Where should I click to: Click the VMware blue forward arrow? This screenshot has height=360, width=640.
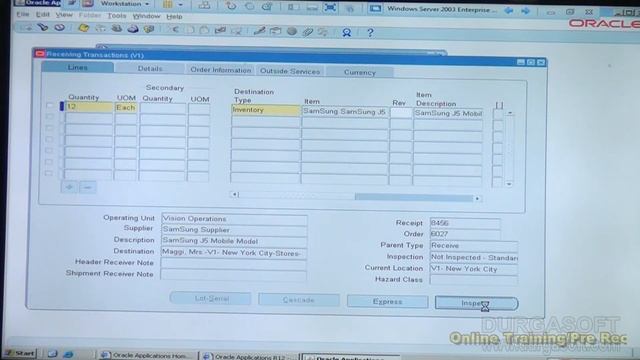526,11
